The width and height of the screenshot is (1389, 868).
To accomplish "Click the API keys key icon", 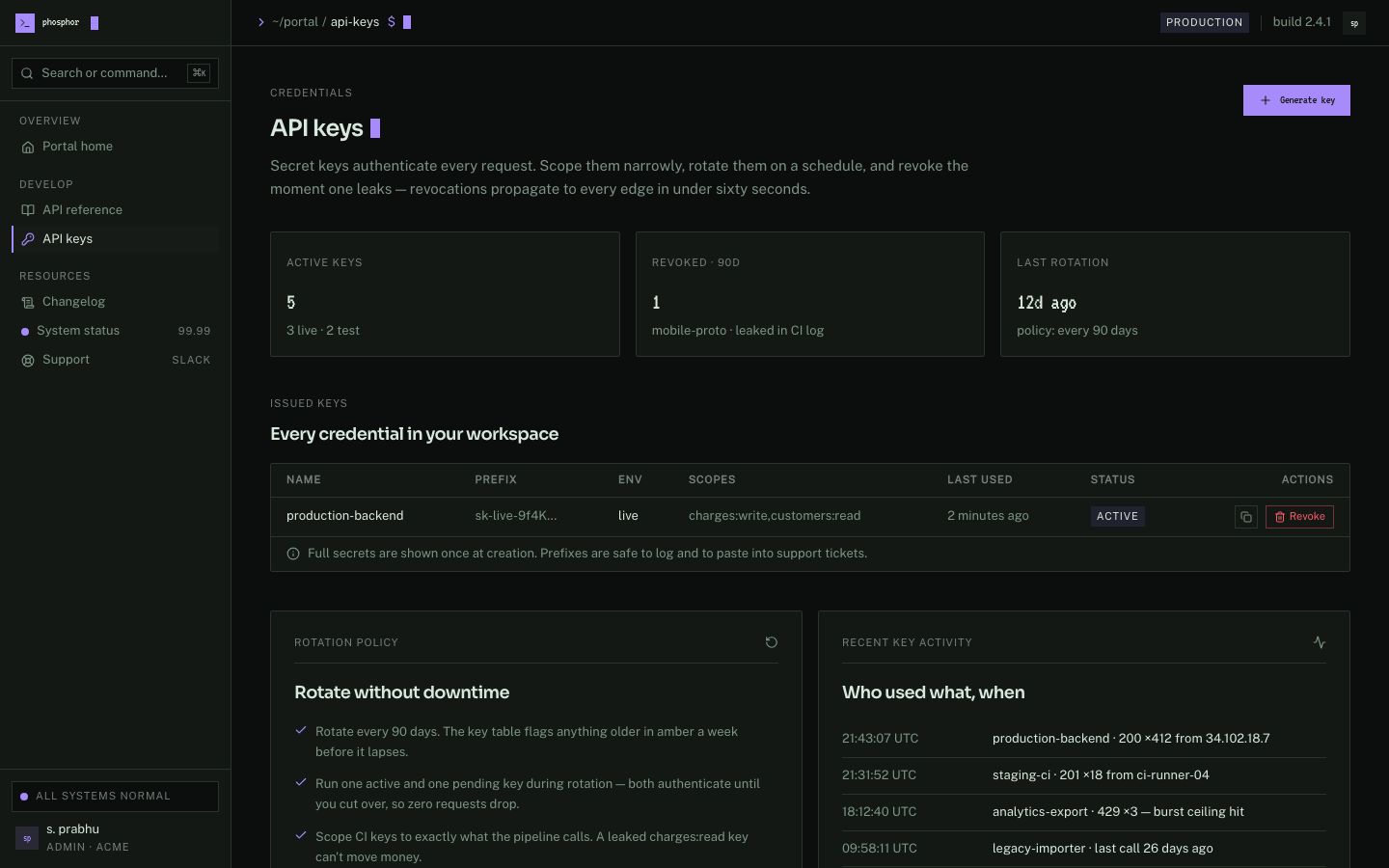I will click(x=28, y=239).
